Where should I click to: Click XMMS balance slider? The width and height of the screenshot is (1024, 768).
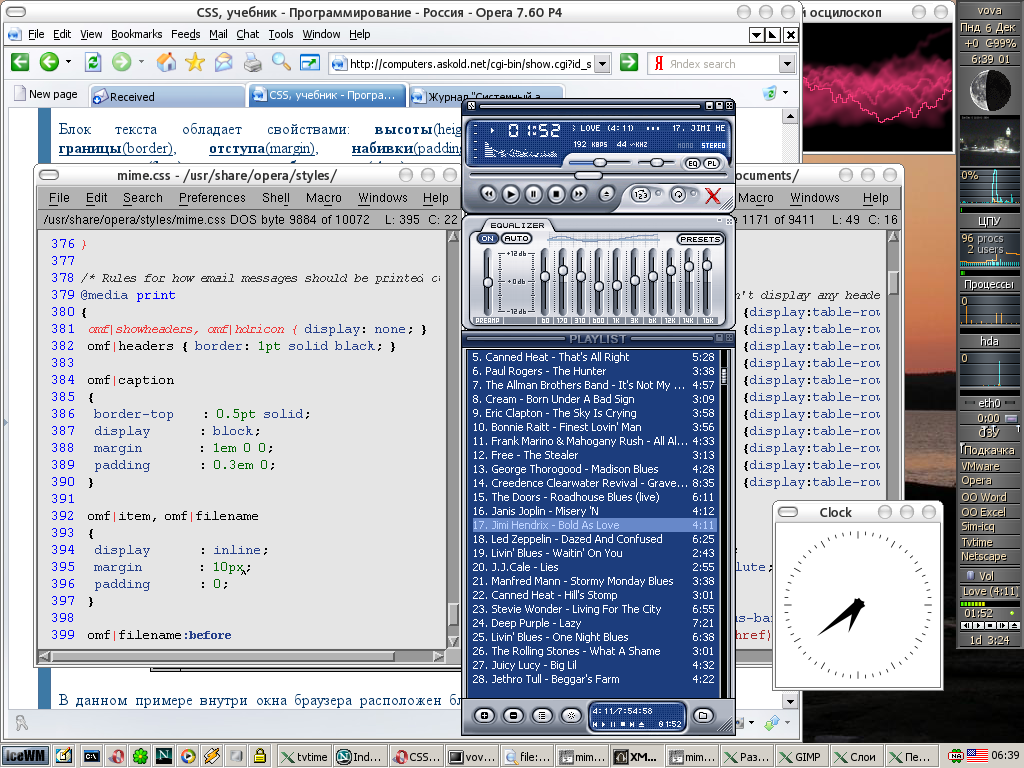[x=657, y=163]
